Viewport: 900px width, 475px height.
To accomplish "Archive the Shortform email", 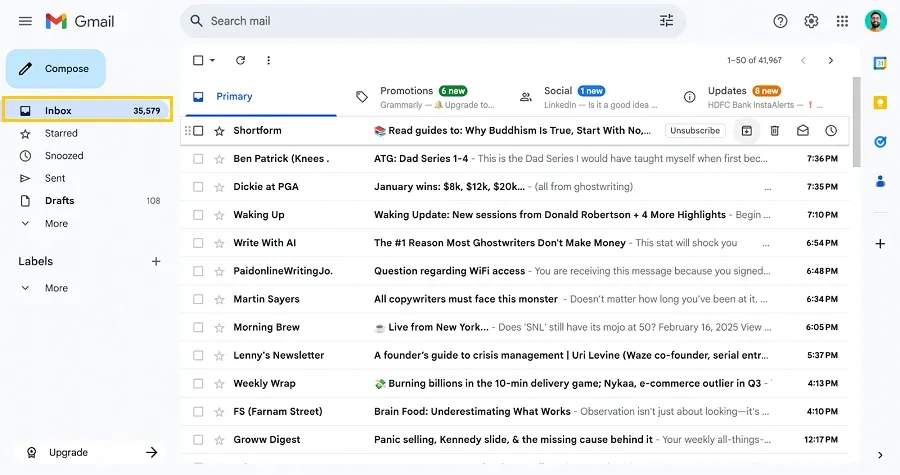I will coord(747,131).
